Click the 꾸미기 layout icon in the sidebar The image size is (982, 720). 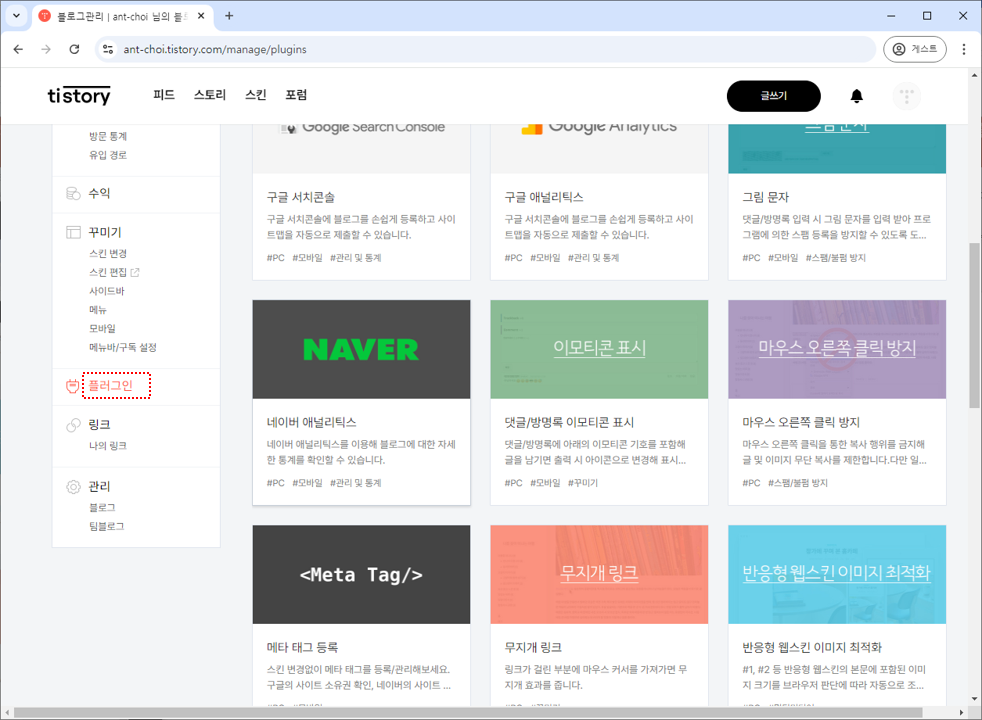[73, 232]
